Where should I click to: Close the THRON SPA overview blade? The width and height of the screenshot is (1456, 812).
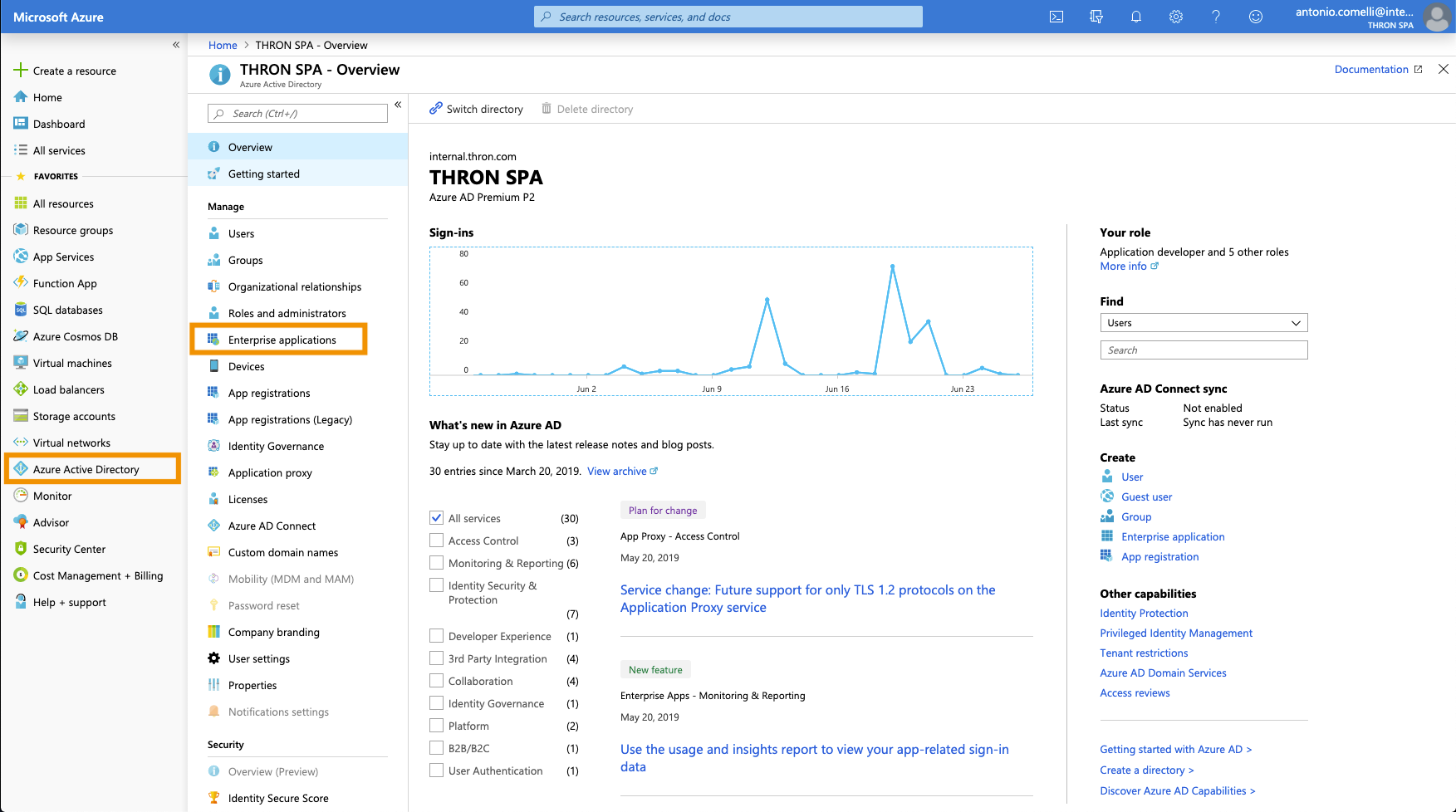pos(1444,69)
